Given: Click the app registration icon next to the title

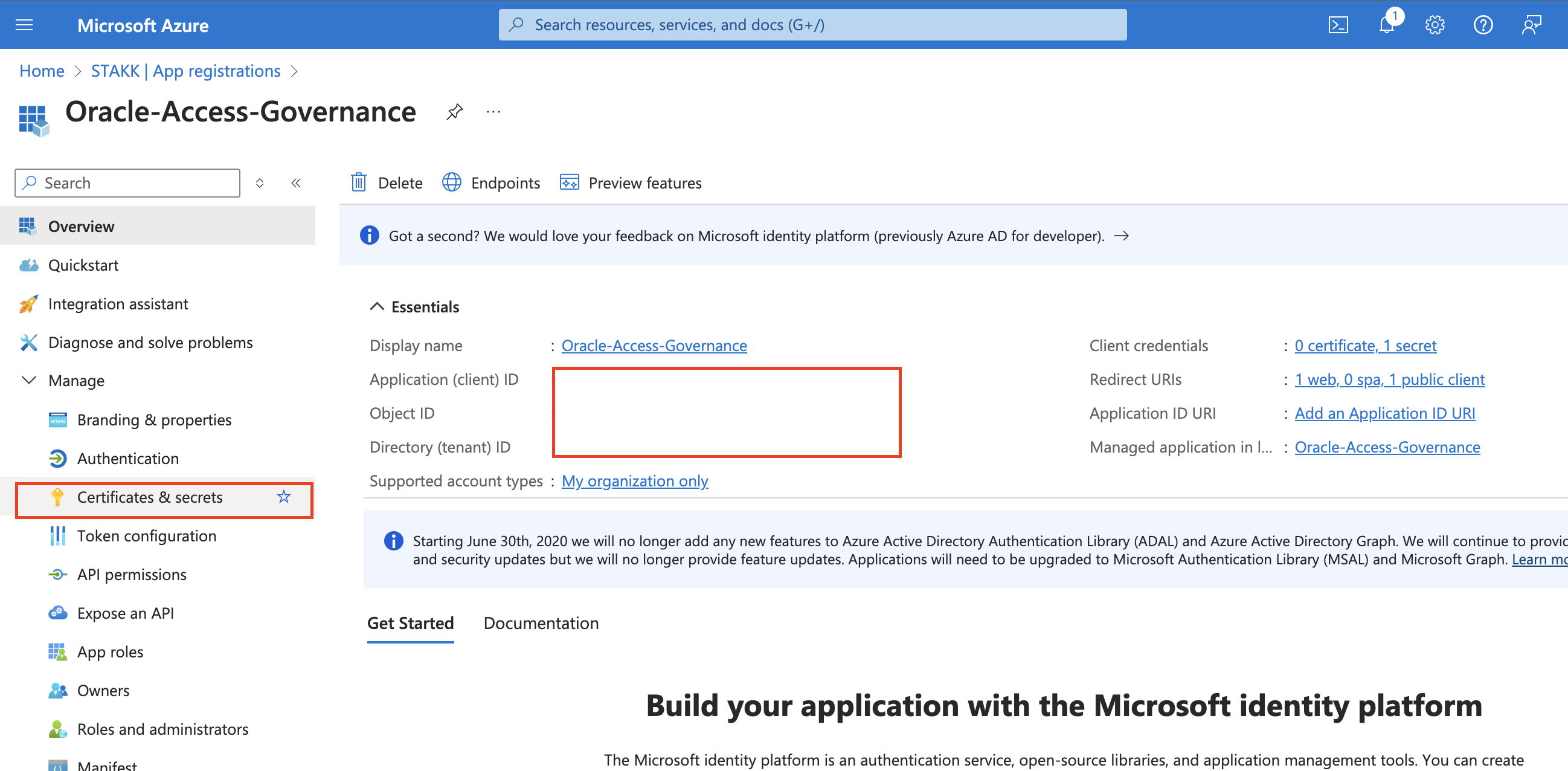Looking at the screenshot, I should (x=33, y=120).
